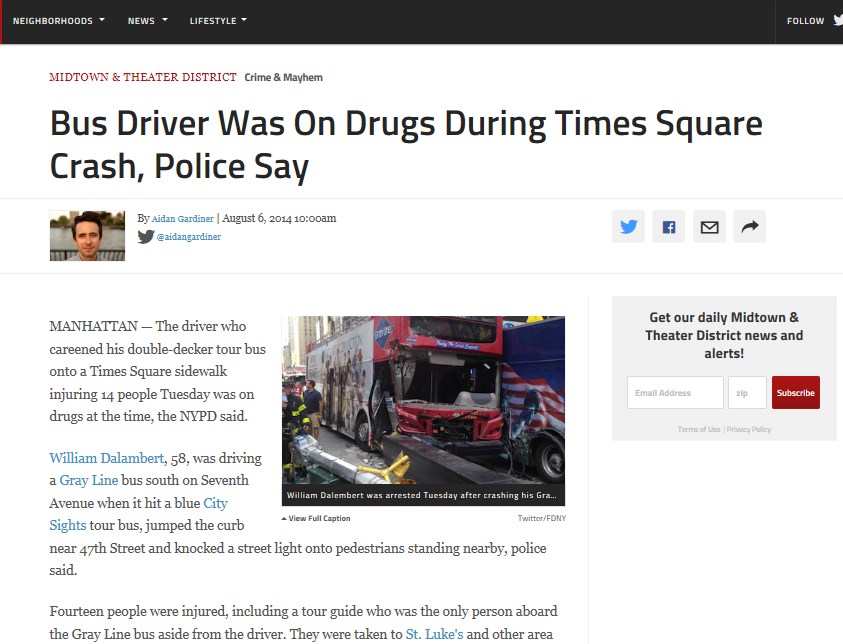The image size is (843, 644).
Task: Open the William Dalambert link
Action: [x=107, y=458]
